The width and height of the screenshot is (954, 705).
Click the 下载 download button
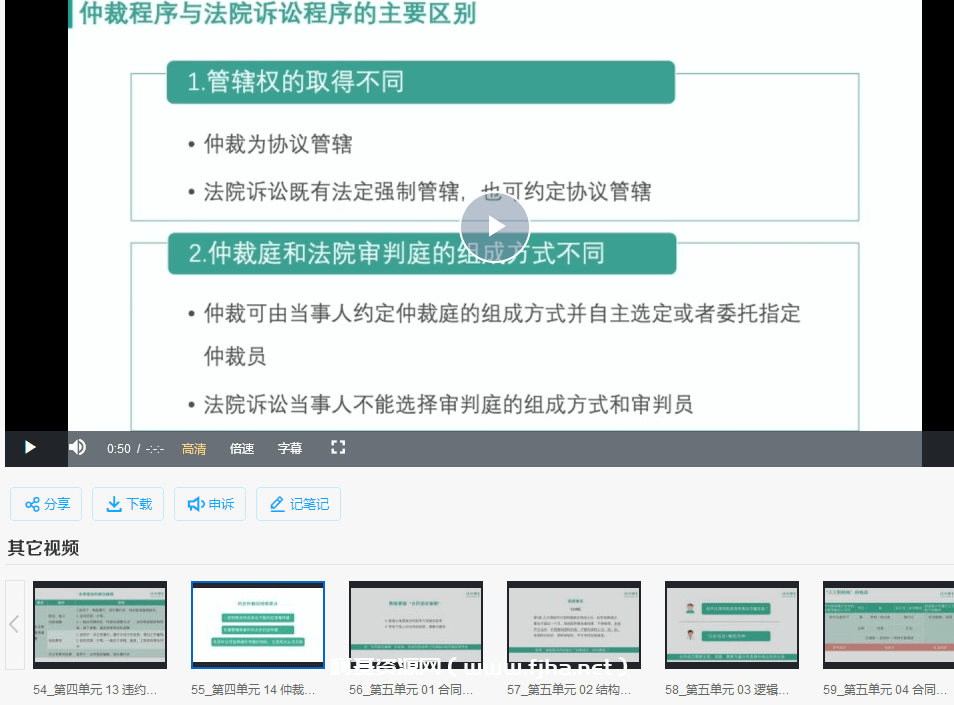(x=128, y=504)
